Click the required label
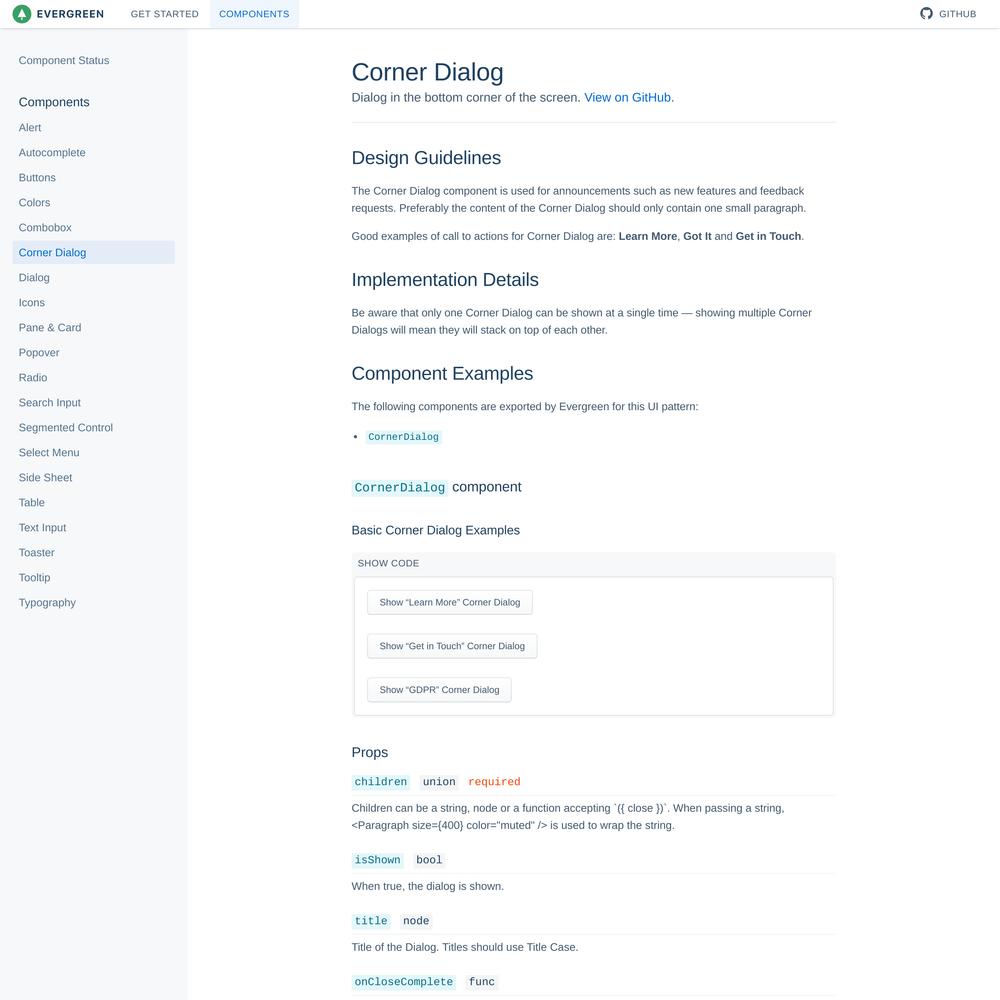The width and height of the screenshot is (1000, 1000). [494, 782]
